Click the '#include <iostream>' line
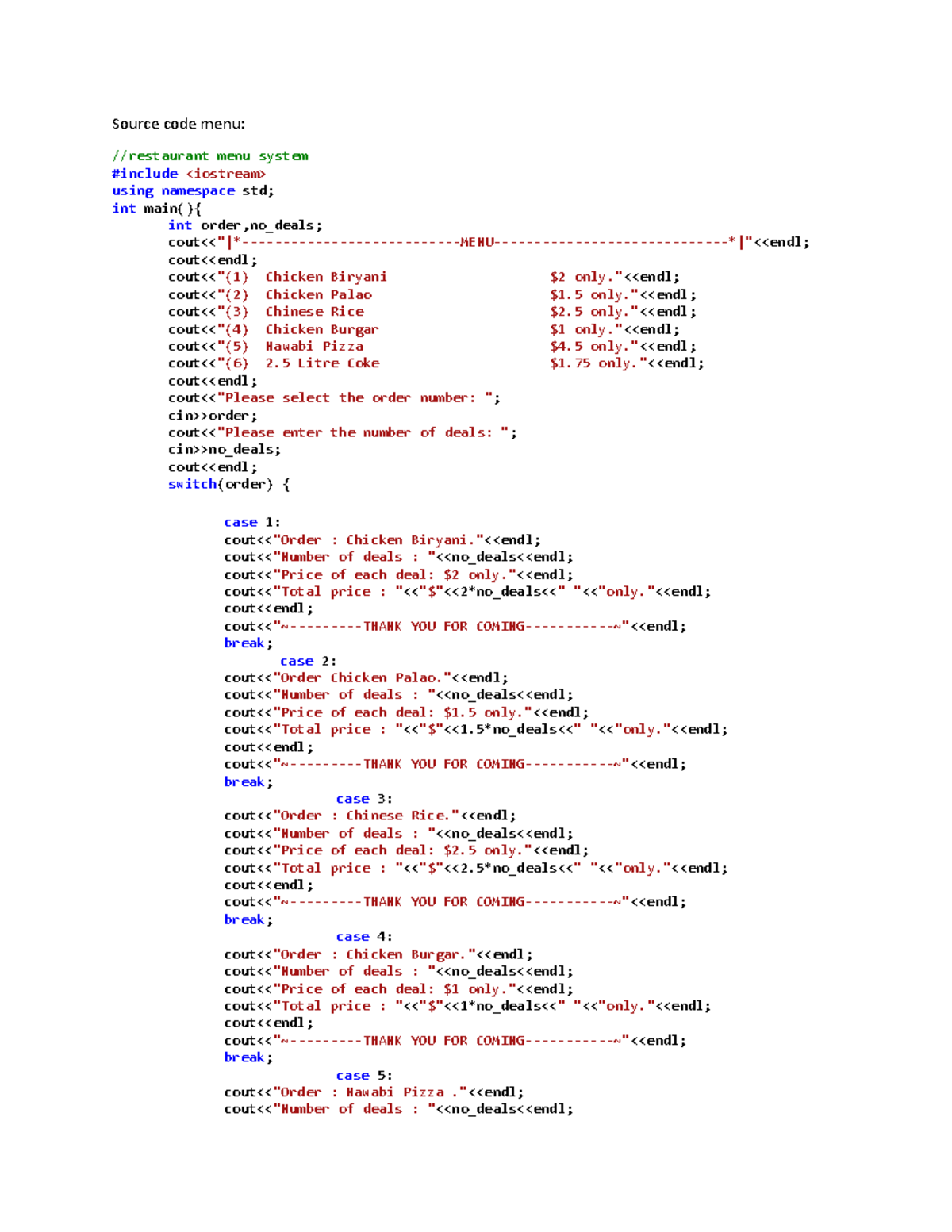This screenshot has height=1232, width=952. [x=189, y=174]
